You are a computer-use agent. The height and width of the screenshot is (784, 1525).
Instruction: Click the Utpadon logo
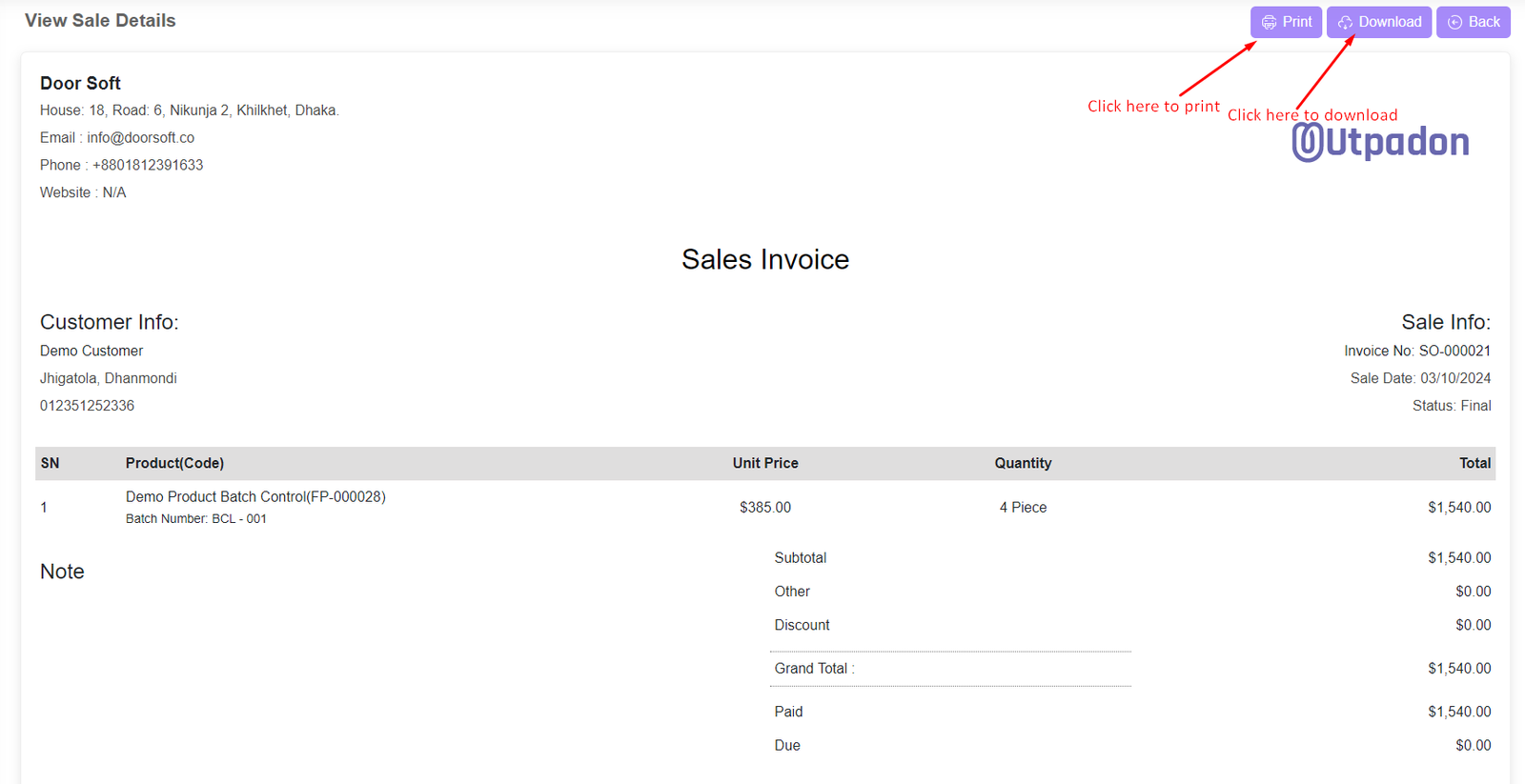[x=1380, y=143]
